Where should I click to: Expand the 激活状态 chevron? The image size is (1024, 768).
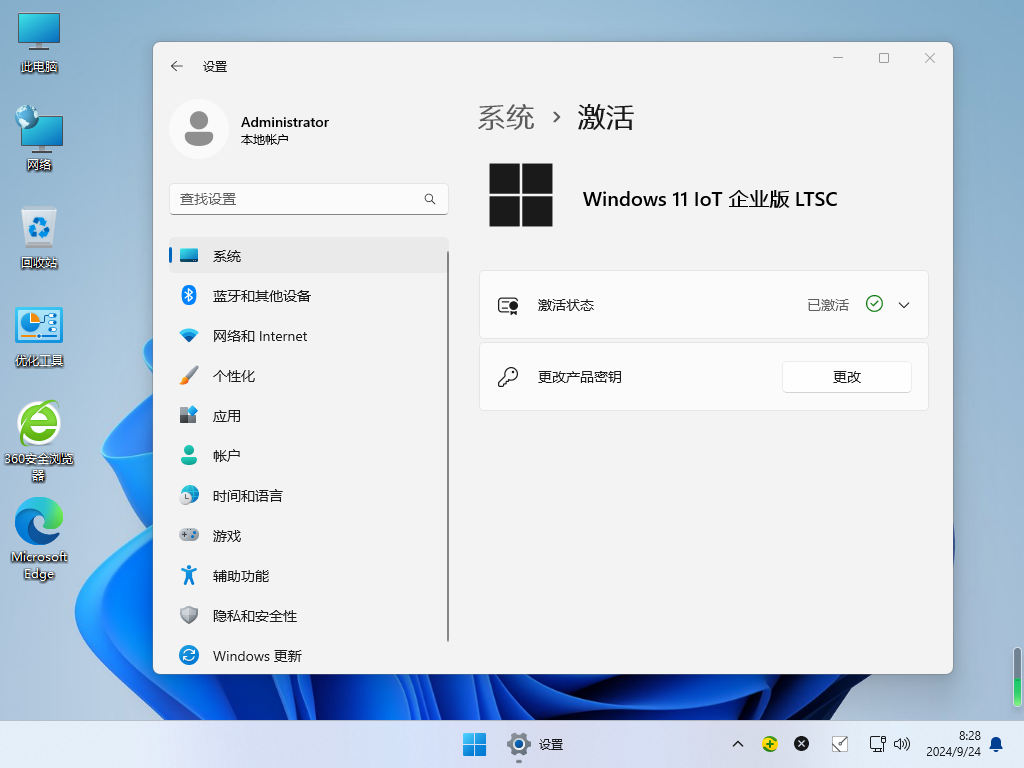coord(904,305)
